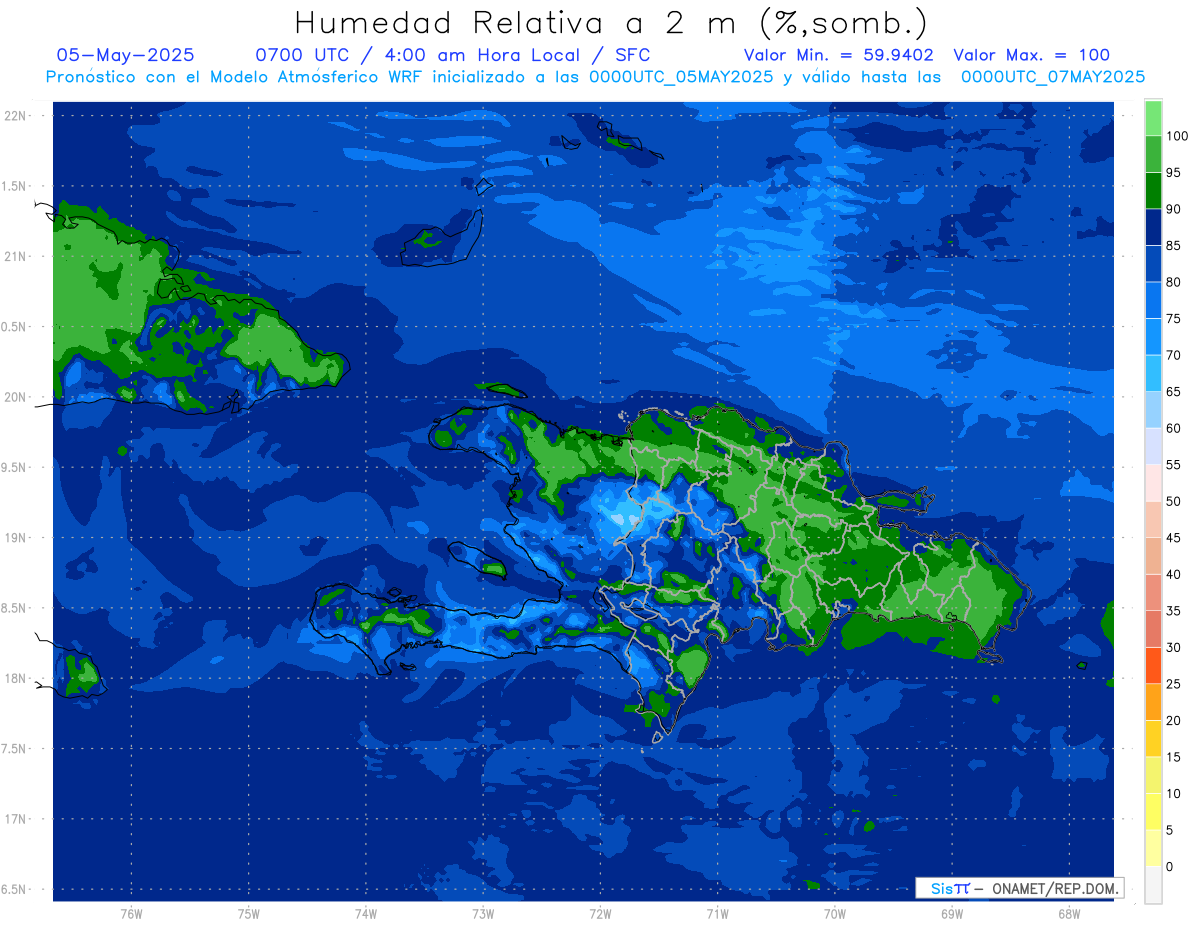Click the 'Sistt - ONAMET/REP.DOM.' credit label
This screenshot has height=927, width=1200.
pyautogui.click(x=1020, y=888)
